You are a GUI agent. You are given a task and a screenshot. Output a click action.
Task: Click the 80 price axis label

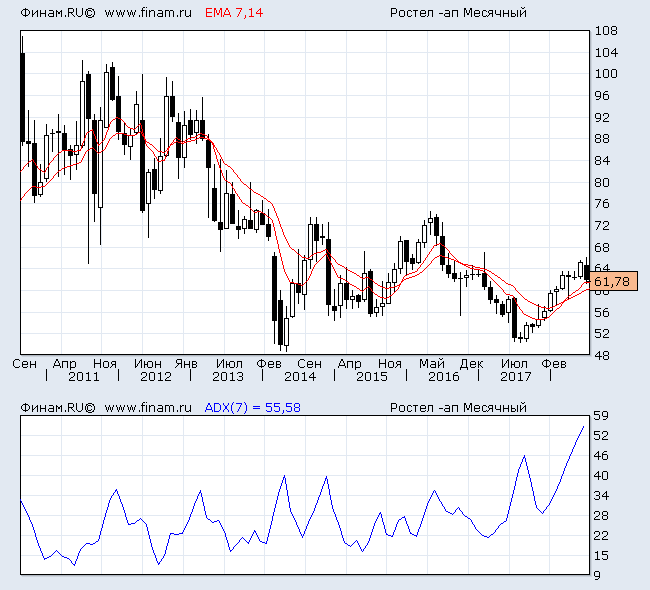point(602,182)
